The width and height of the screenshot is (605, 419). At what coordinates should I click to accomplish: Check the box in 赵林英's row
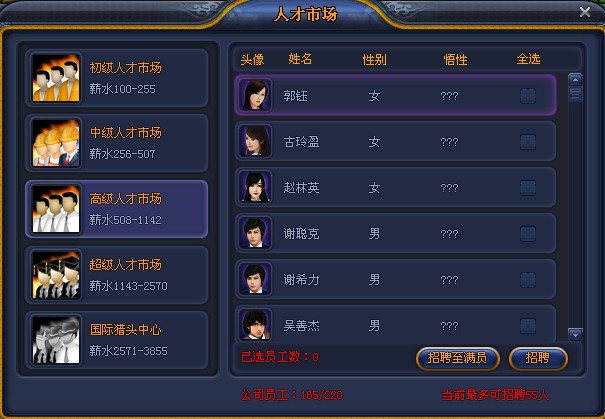(527, 188)
